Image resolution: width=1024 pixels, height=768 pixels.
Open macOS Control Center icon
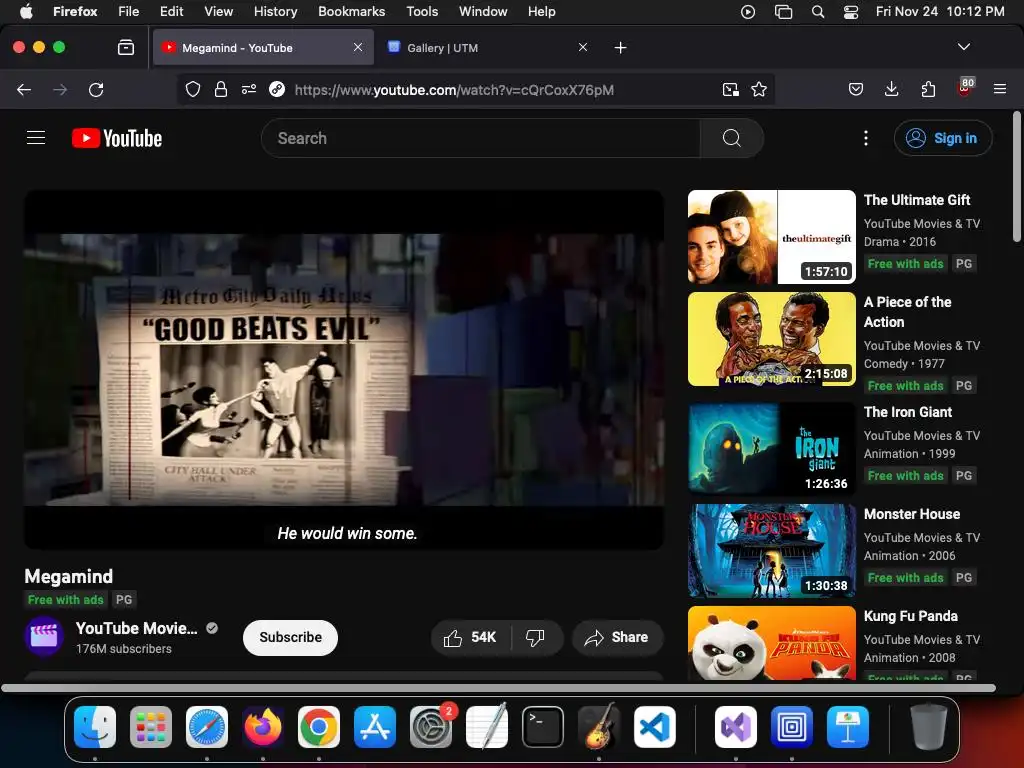pyautogui.click(x=850, y=12)
